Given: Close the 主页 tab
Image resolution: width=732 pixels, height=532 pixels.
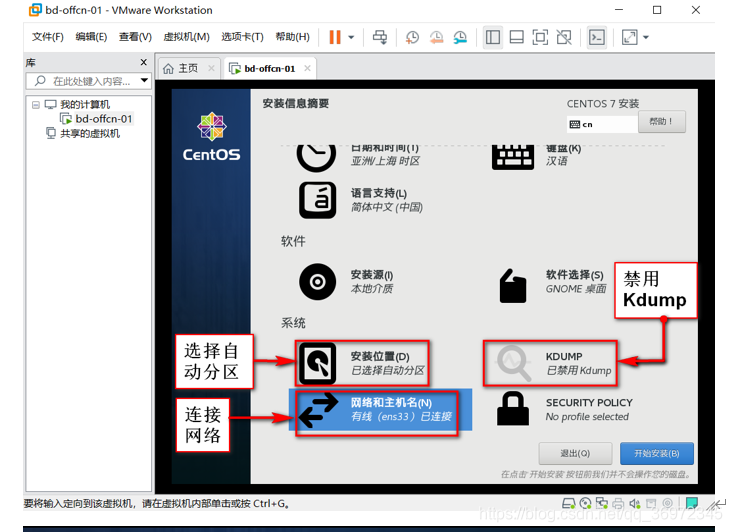Looking at the screenshot, I should pyautogui.click(x=211, y=68).
